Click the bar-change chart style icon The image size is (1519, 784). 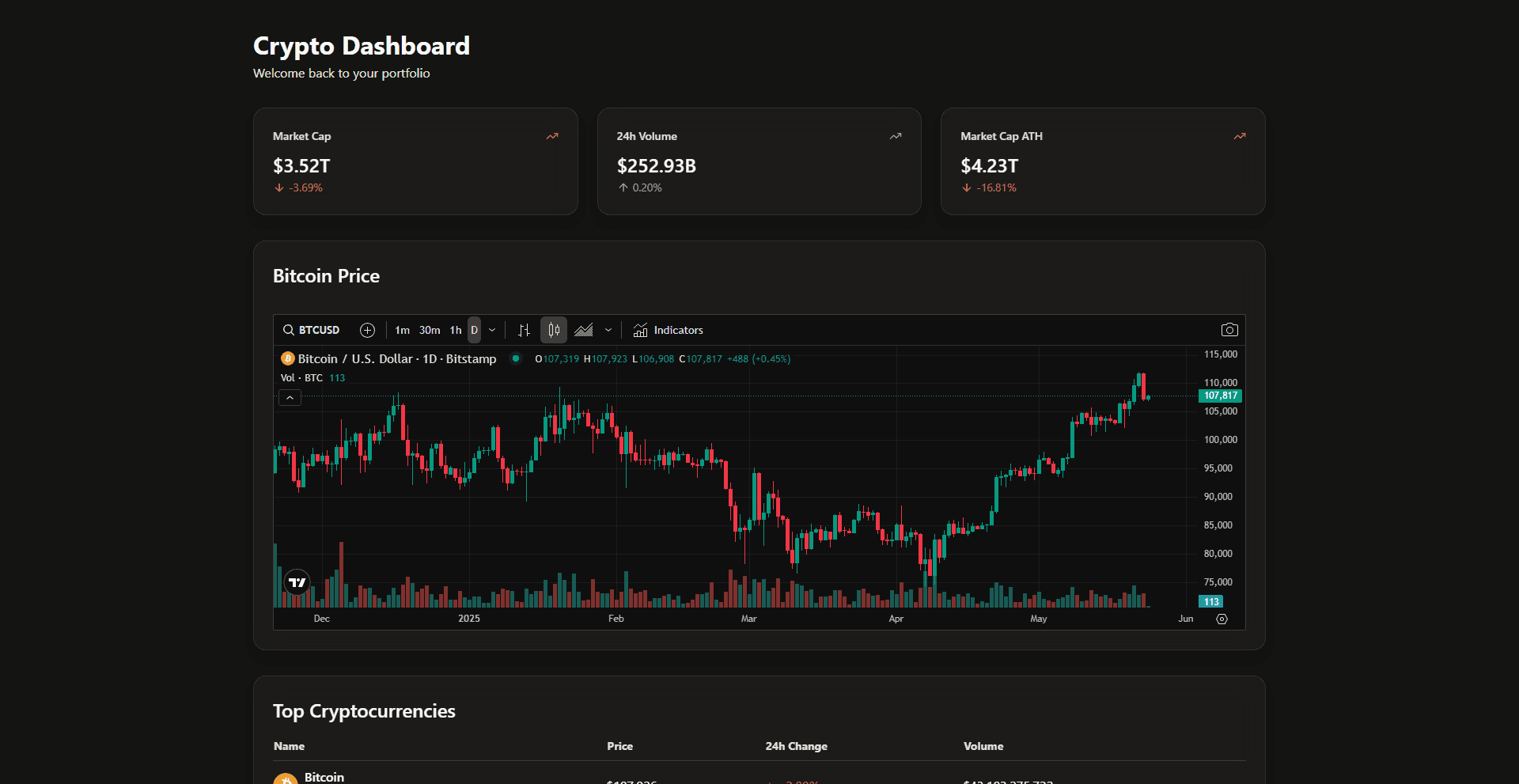(523, 330)
